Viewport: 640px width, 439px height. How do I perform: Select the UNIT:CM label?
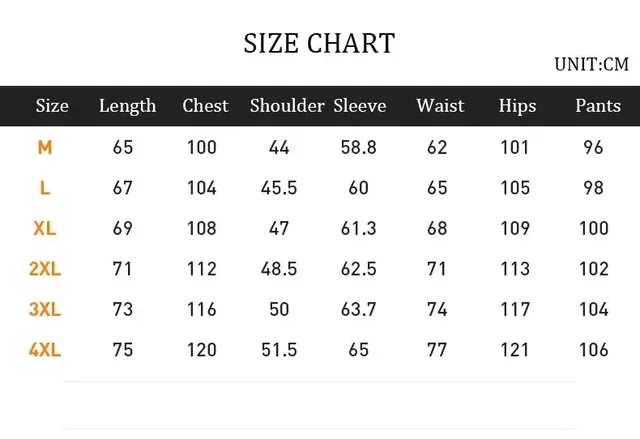coord(591,64)
